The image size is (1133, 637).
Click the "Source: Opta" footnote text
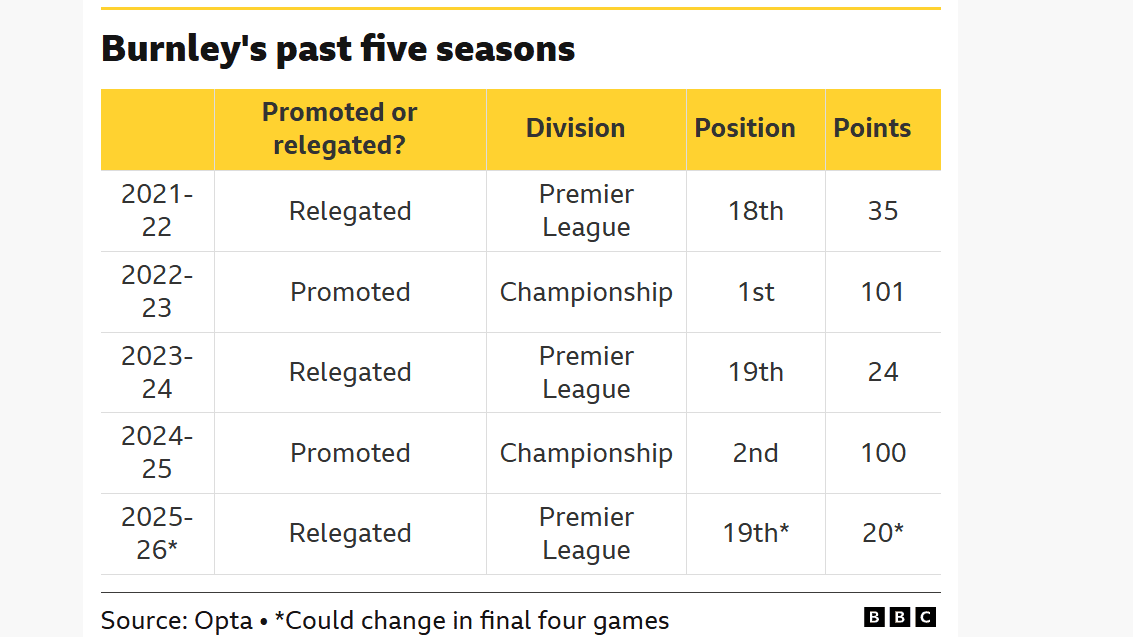pos(177,620)
